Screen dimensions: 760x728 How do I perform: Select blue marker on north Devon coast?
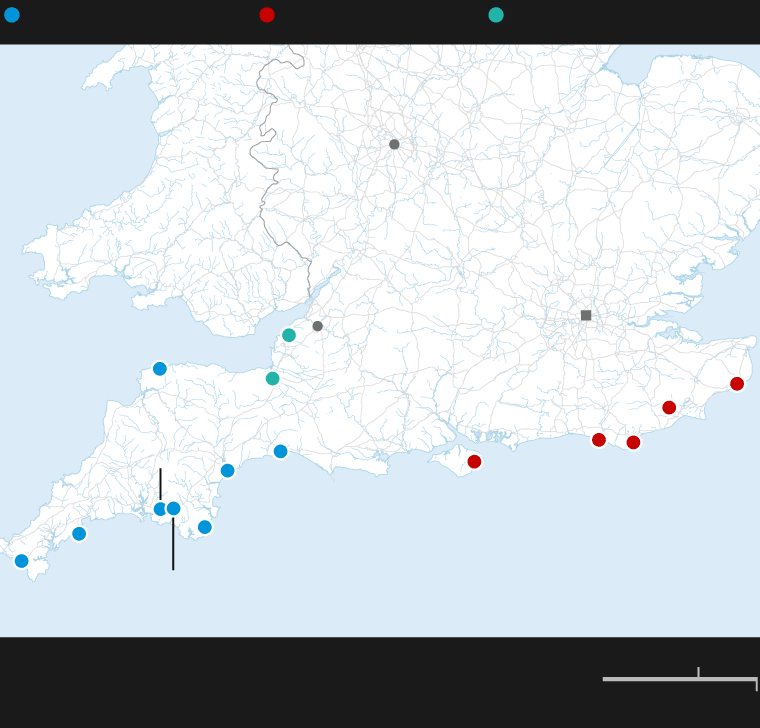pos(160,369)
